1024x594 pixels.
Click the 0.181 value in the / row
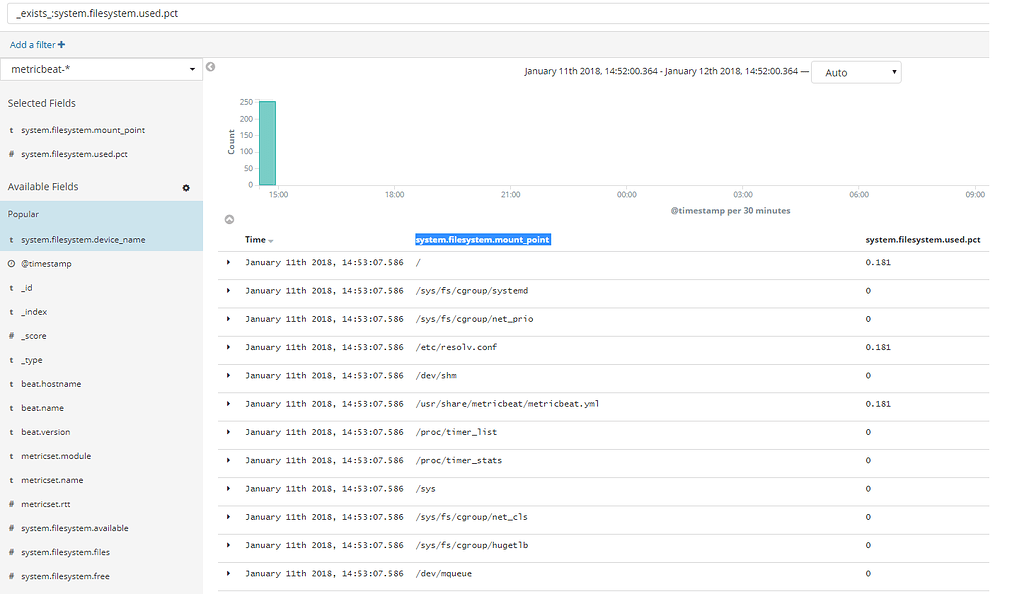(878, 262)
